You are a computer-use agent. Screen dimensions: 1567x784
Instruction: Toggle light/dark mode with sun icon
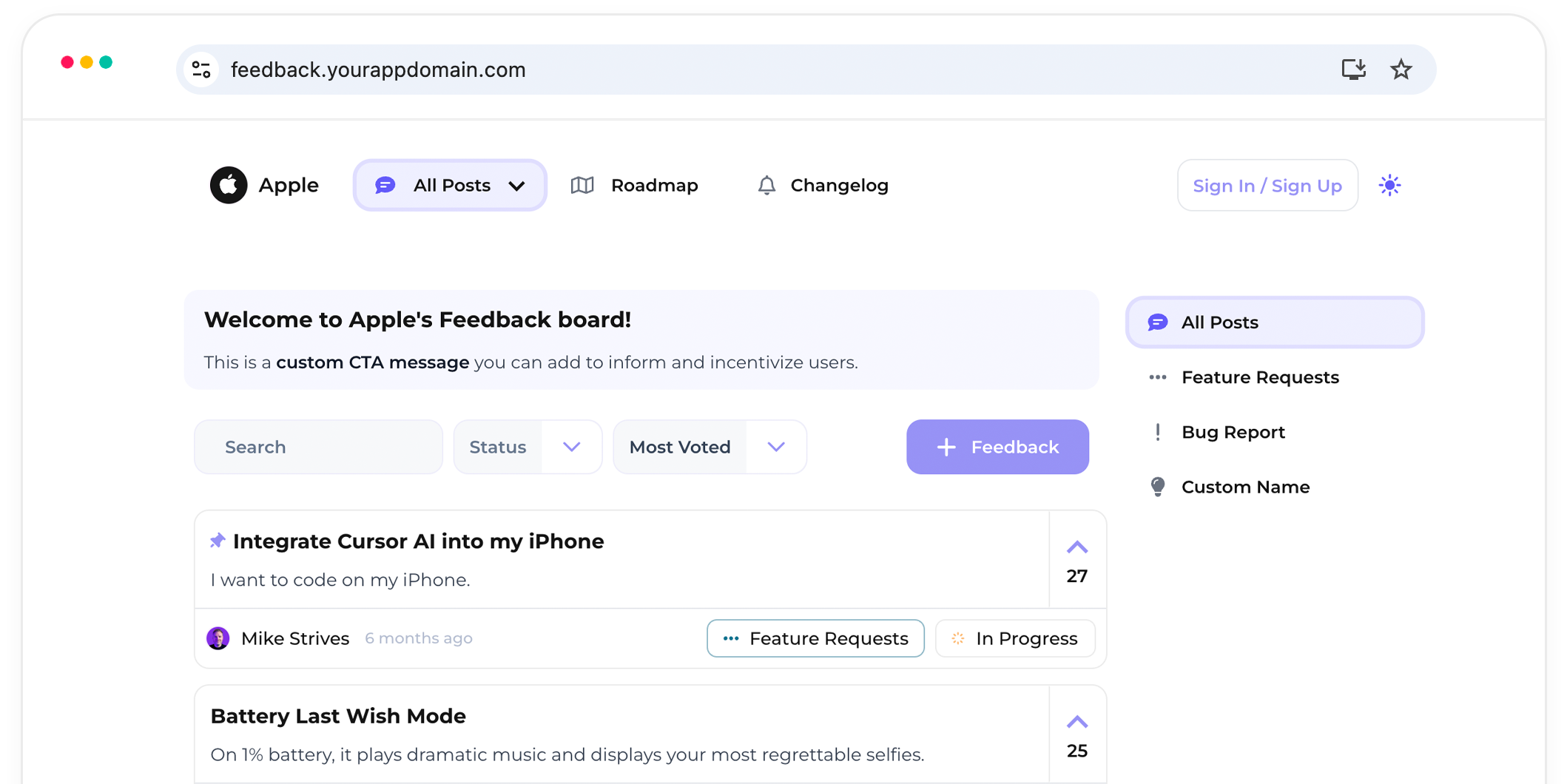(1389, 185)
